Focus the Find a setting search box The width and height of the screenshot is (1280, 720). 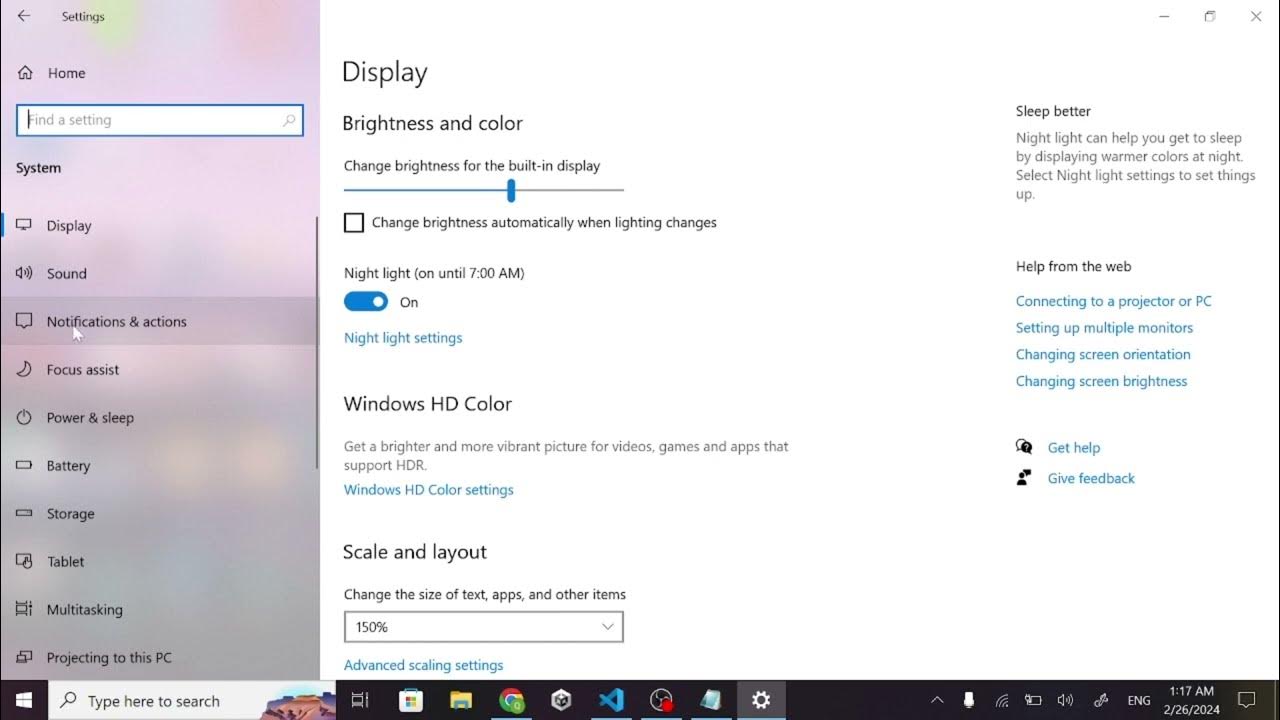tap(160, 120)
